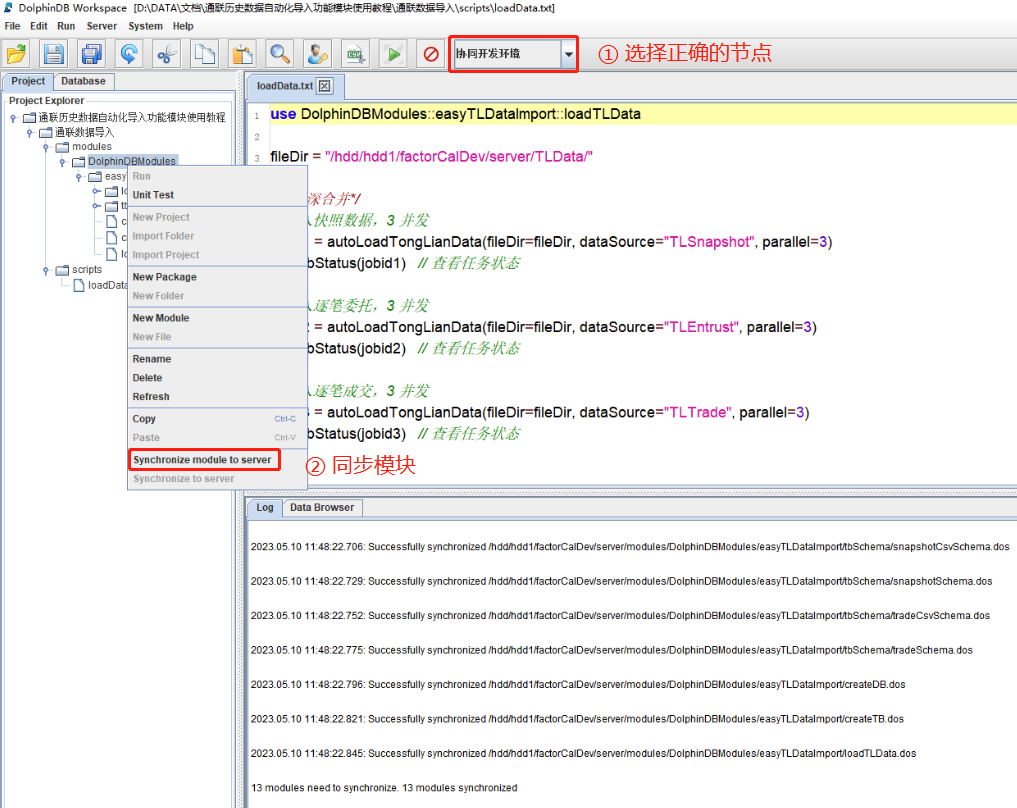The image size is (1017, 808).
Task: Collapse the modules folder tree node
Action: pyautogui.click(x=46, y=147)
